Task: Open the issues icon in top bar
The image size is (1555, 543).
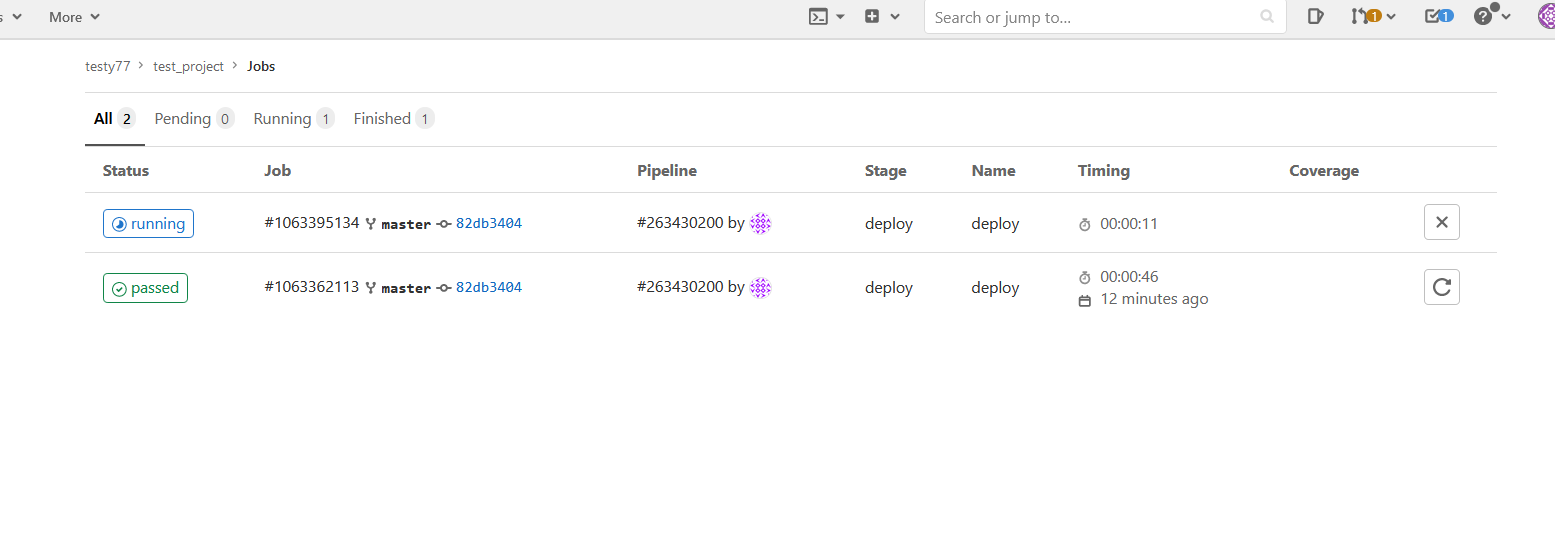Action: pos(1315,16)
